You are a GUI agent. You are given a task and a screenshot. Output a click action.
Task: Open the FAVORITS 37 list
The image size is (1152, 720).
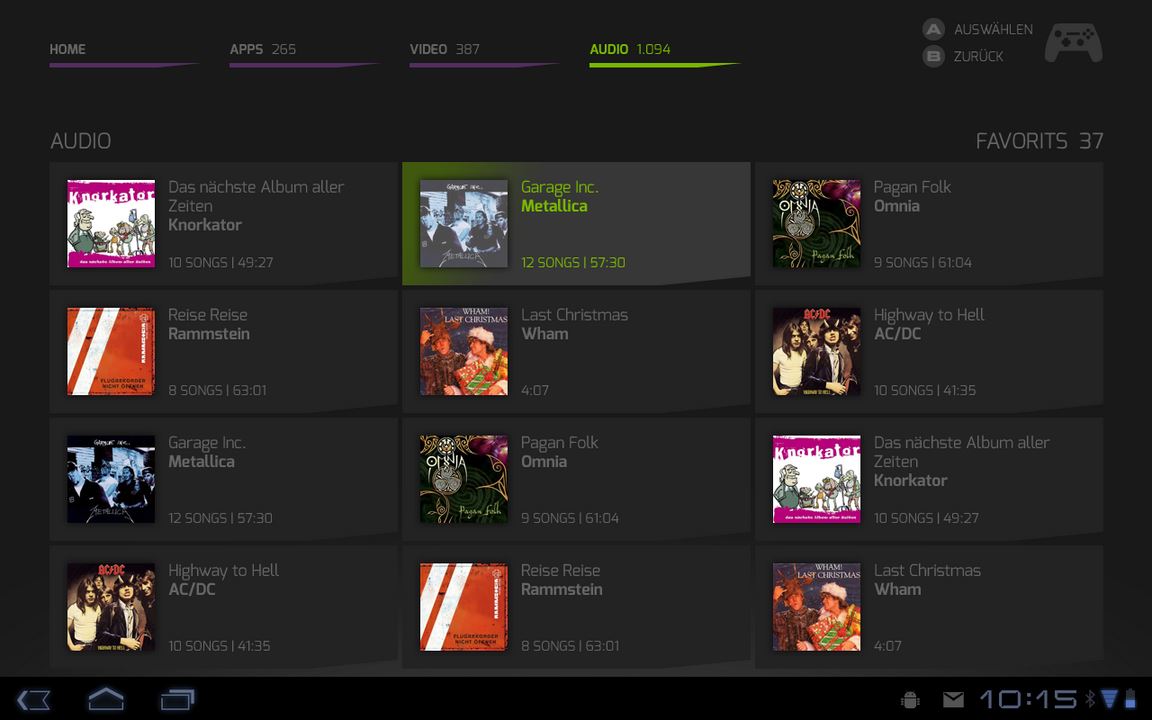(1039, 141)
